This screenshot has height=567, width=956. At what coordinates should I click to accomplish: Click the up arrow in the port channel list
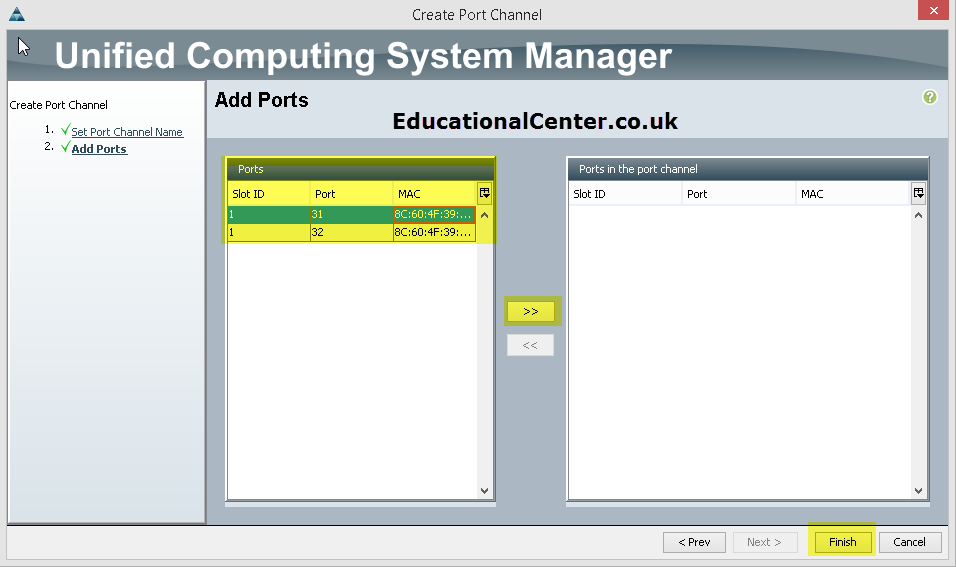tap(918, 215)
